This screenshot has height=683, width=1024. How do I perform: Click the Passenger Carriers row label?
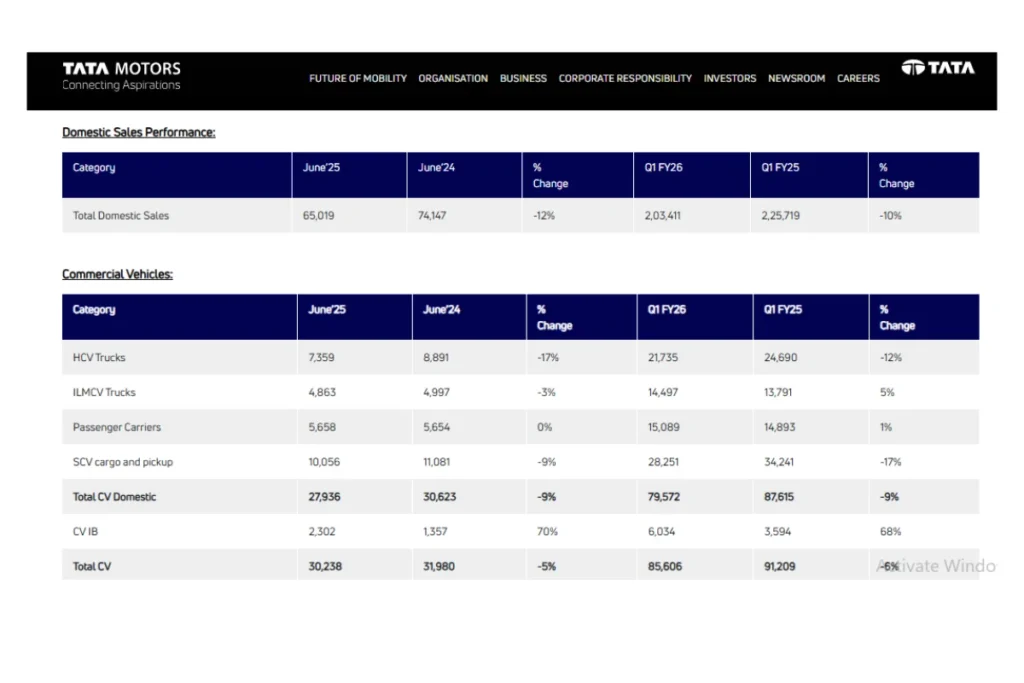click(x=117, y=427)
